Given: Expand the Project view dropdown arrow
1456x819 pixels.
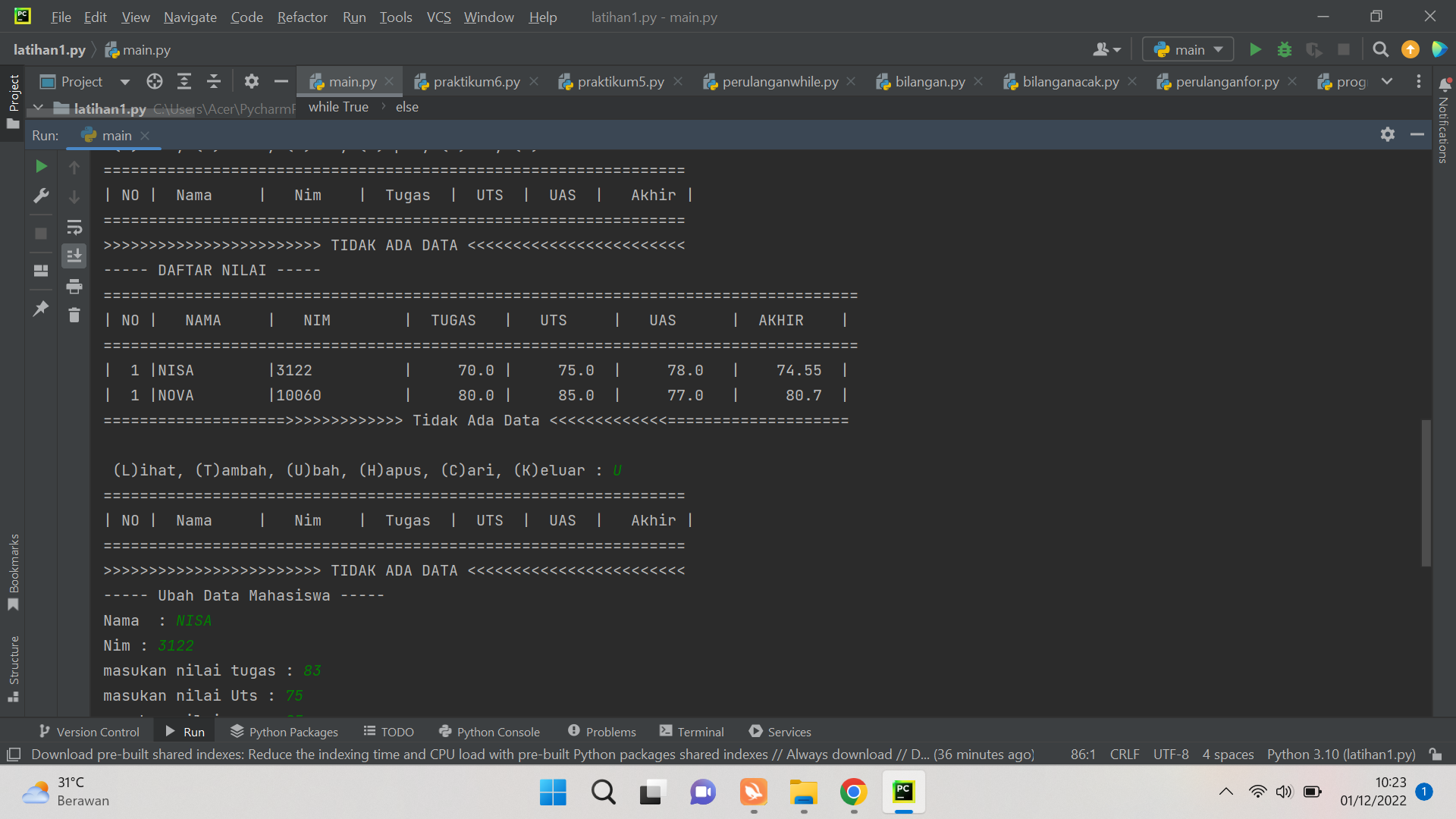Looking at the screenshot, I should click(x=125, y=82).
